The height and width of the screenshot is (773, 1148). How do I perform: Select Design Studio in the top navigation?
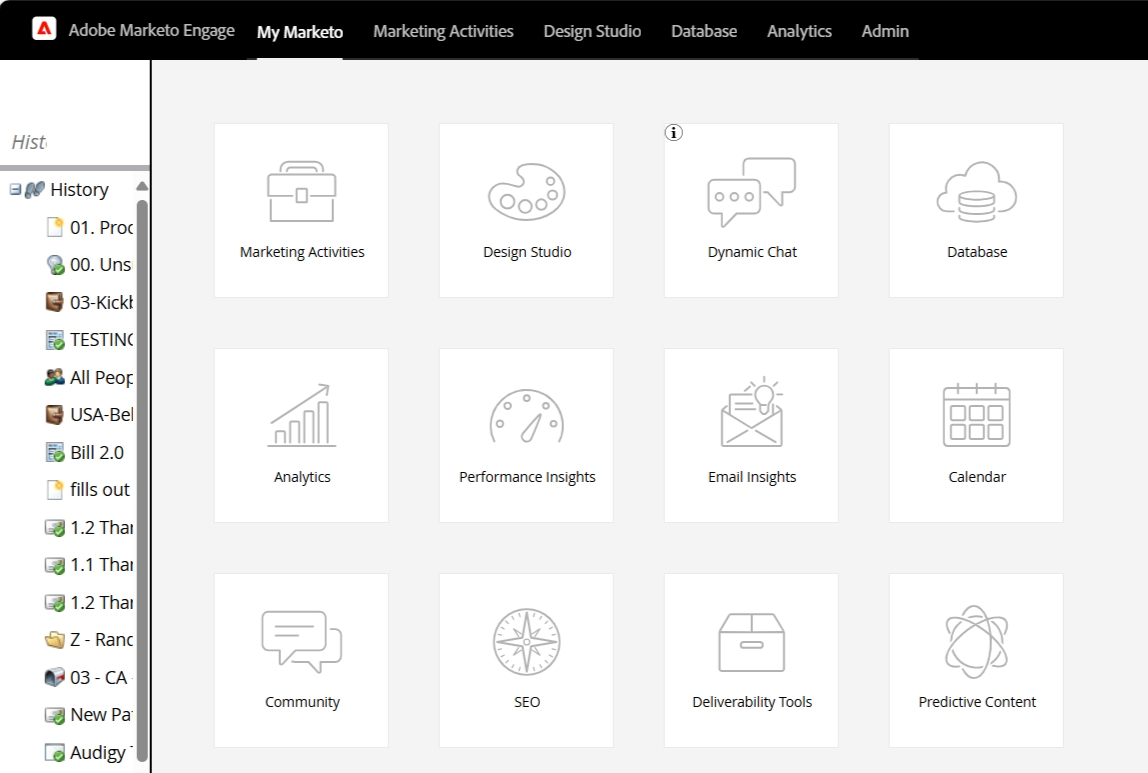click(592, 31)
